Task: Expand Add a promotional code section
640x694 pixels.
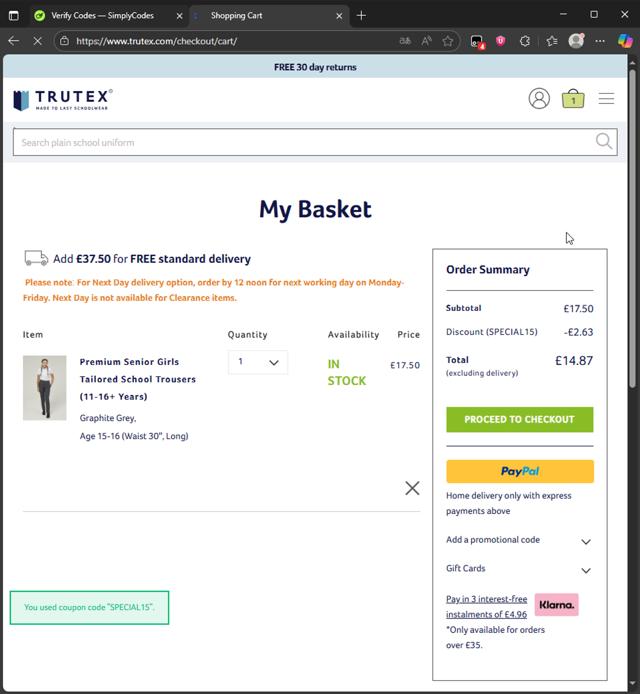Action: click(x=519, y=540)
